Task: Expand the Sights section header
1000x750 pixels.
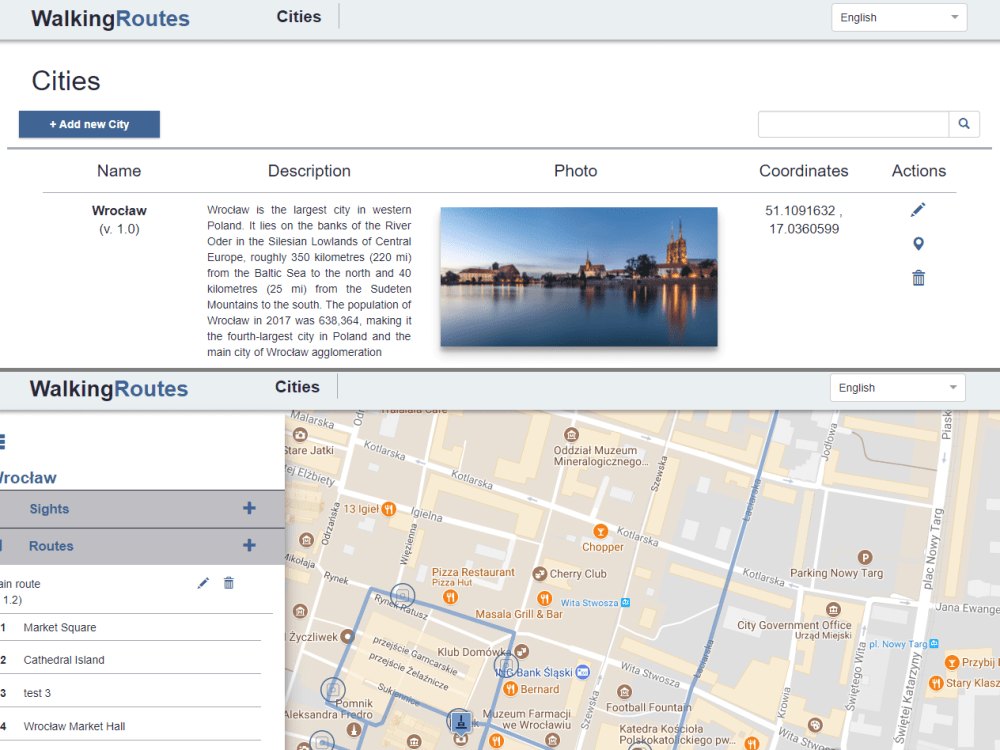Action: click(x=142, y=508)
